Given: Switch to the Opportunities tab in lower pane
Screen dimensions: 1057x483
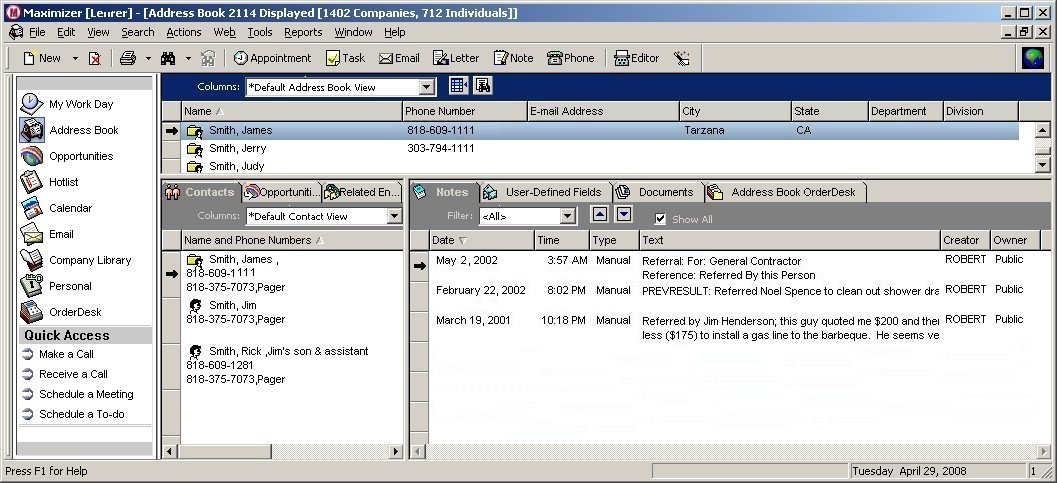Looking at the screenshot, I should 282,192.
